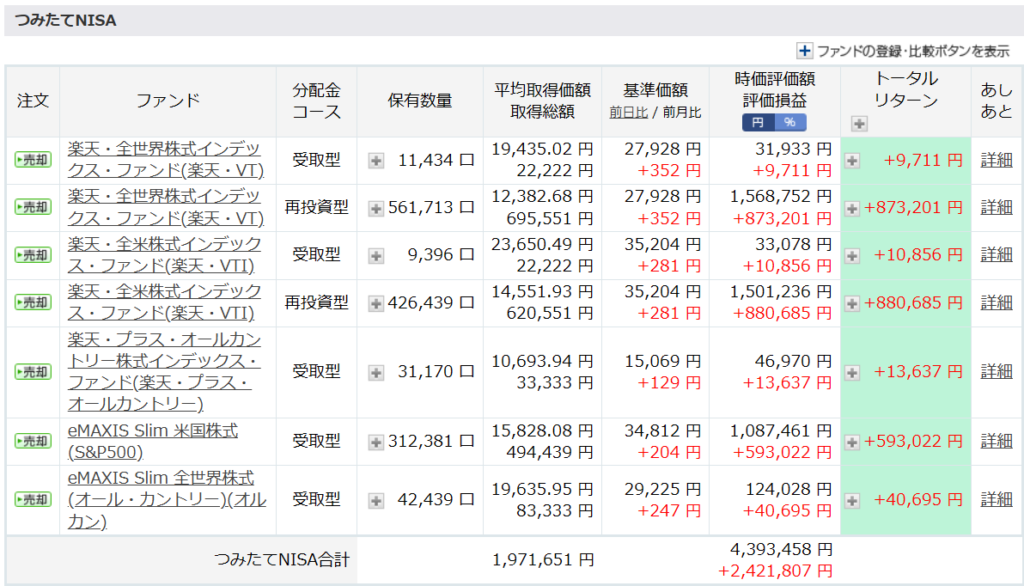The height and width of the screenshot is (586, 1024).
Task: Click the 平均取得価額 取得総額 header
Action: (x=542, y=101)
